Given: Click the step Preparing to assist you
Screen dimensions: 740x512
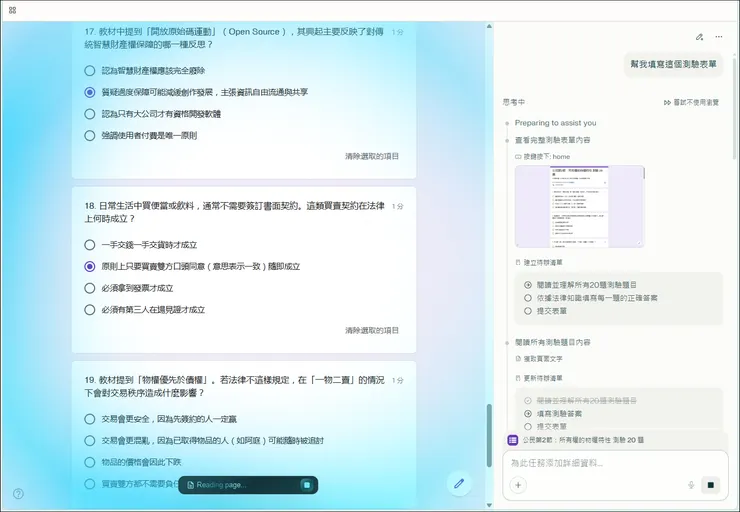Looking at the screenshot, I should pos(555,123).
